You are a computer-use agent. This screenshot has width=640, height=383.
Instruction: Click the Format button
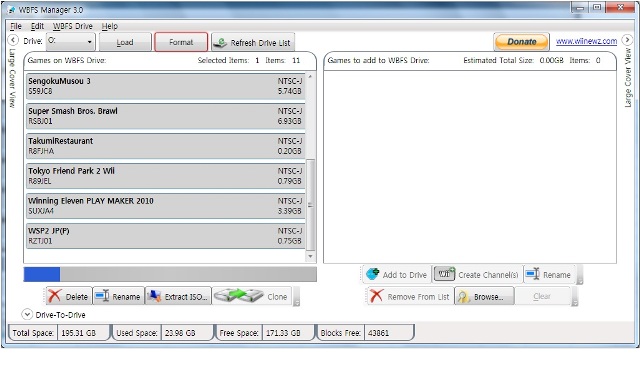(x=181, y=42)
